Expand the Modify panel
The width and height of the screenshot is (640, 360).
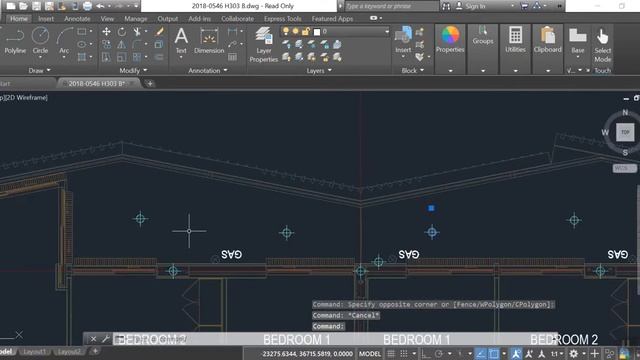tap(133, 71)
